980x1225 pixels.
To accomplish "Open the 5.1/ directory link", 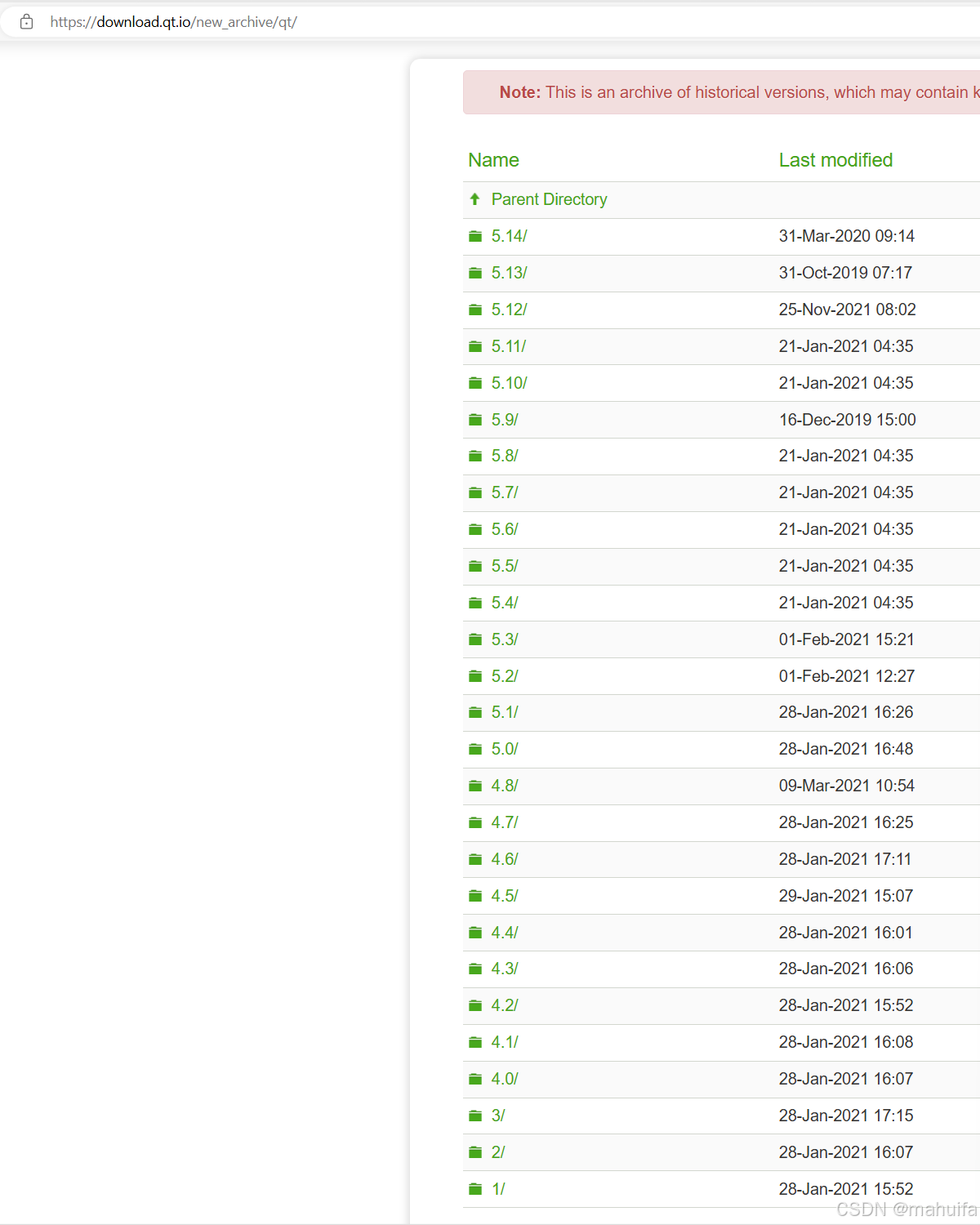I will pos(505,712).
